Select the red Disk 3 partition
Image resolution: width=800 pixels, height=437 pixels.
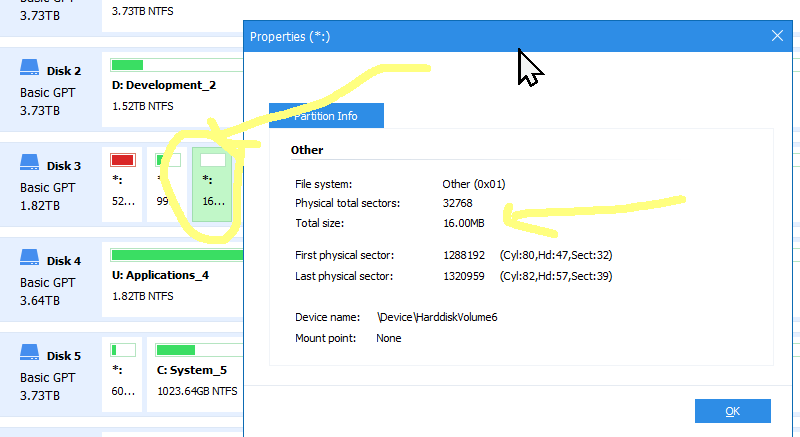pos(122,185)
